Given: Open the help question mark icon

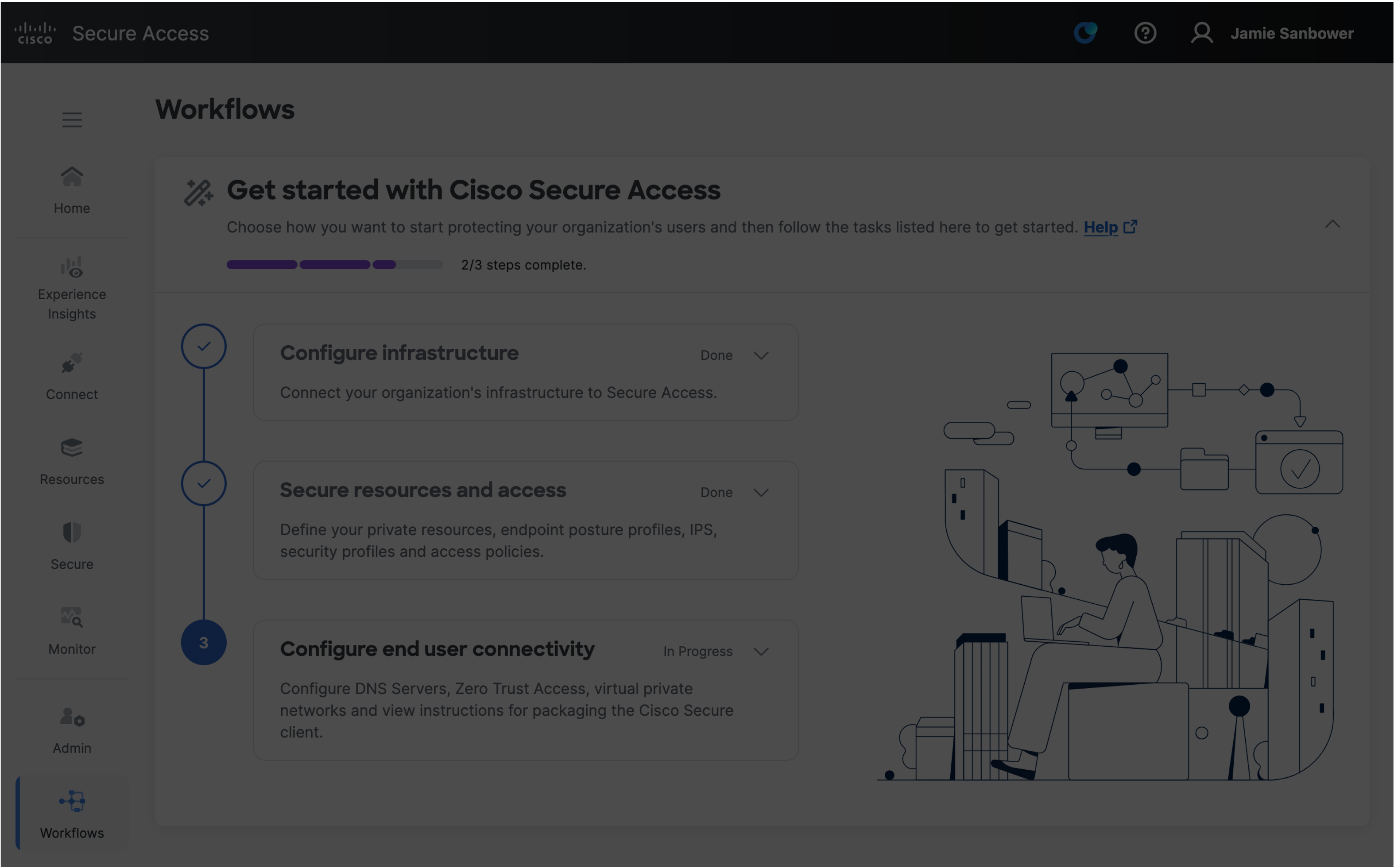Looking at the screenshot, I should point(1145,33).
